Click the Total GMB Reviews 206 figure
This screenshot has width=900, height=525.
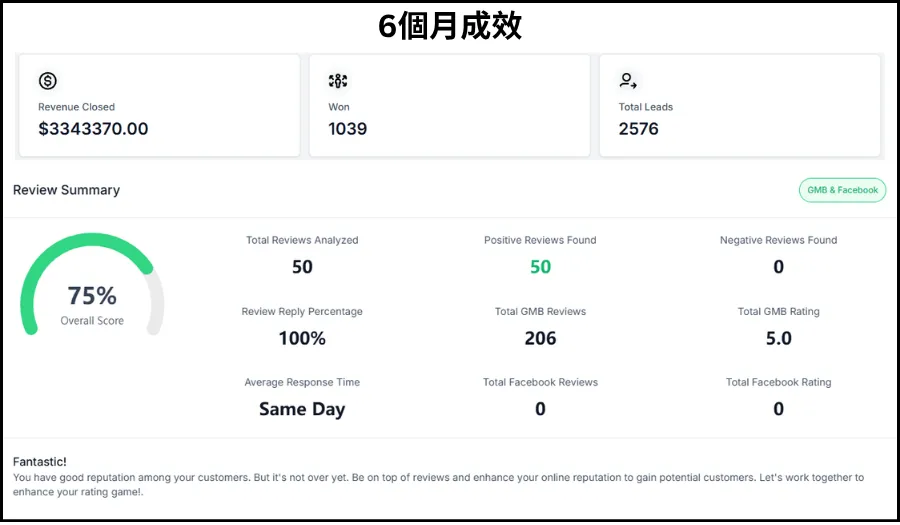(540, 338)
